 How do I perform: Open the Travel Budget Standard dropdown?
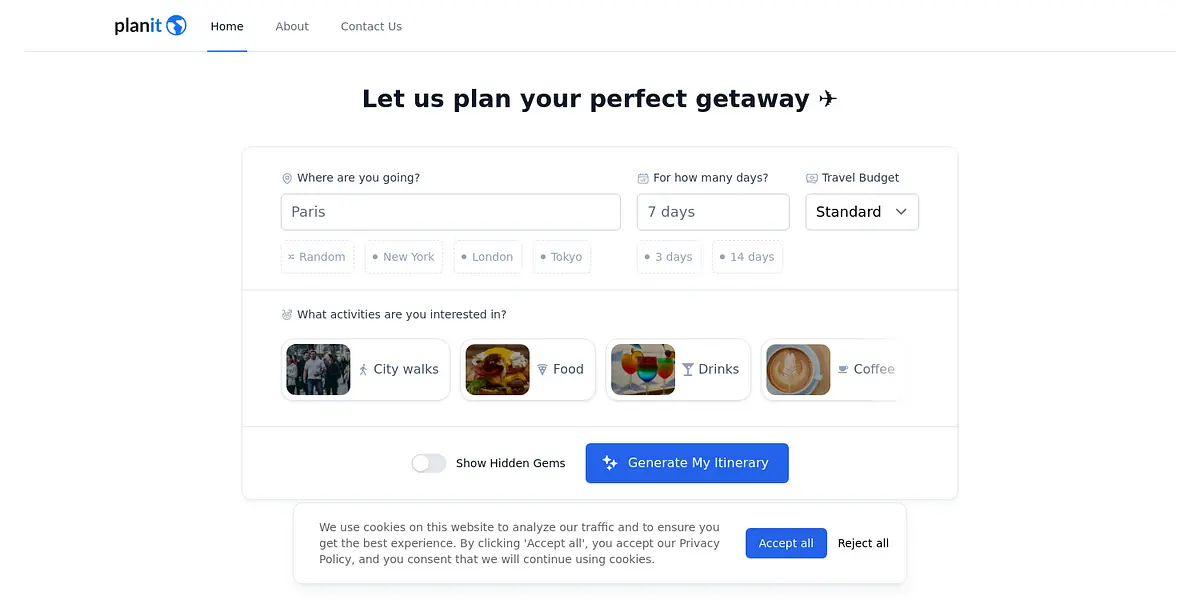tap(861, 212)
